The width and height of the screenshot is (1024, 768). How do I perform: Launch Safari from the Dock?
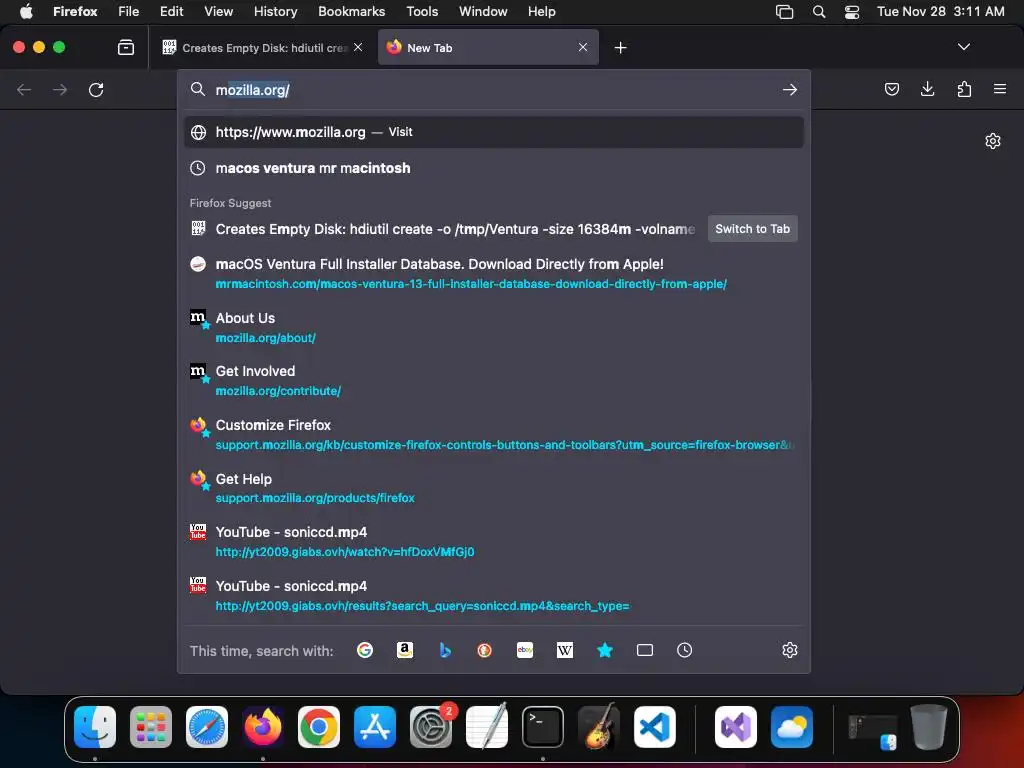point(207,727)
